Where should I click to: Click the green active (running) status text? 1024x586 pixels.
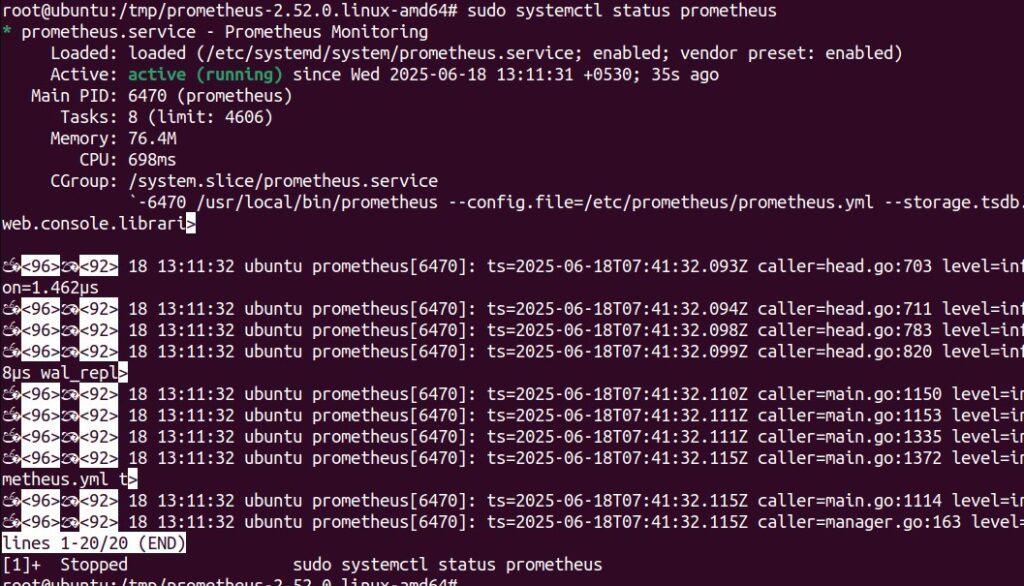[x=205, y=74]
